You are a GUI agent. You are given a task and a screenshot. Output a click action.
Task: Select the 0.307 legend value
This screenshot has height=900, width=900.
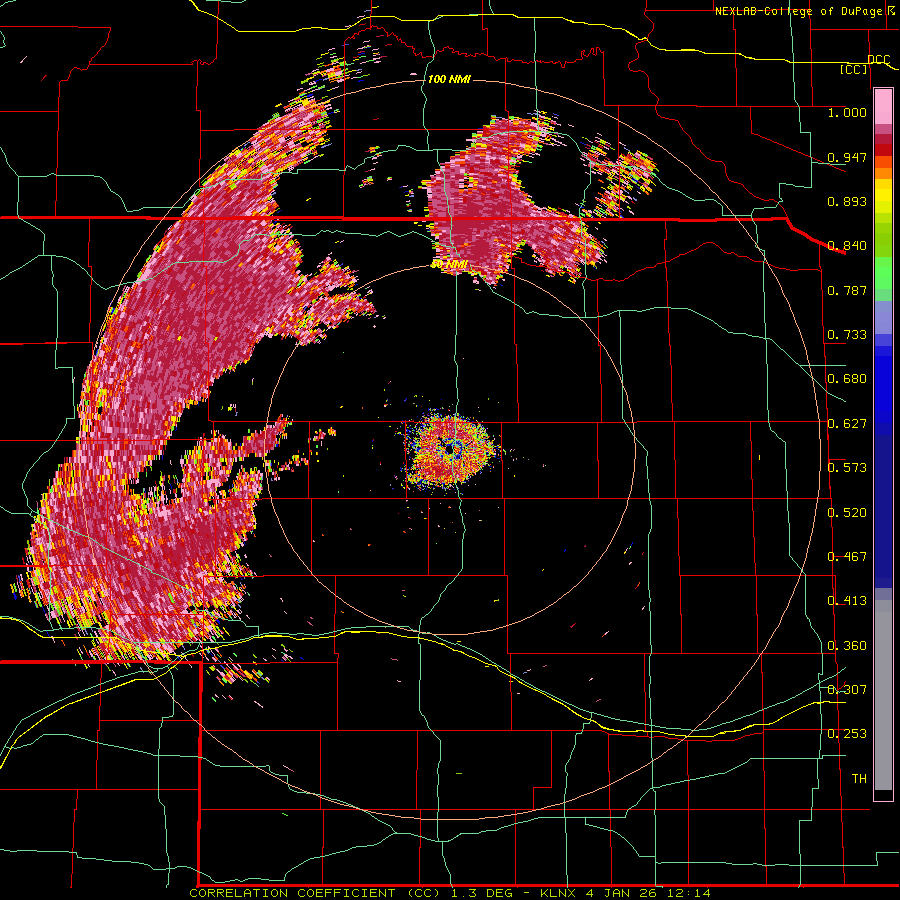(847, 689)
